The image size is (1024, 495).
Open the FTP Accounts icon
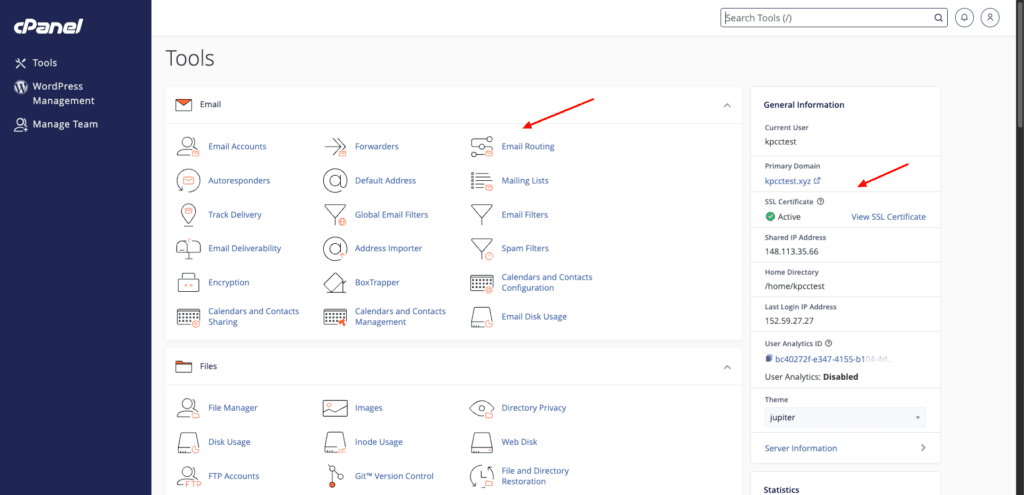(x=188, y=476)
